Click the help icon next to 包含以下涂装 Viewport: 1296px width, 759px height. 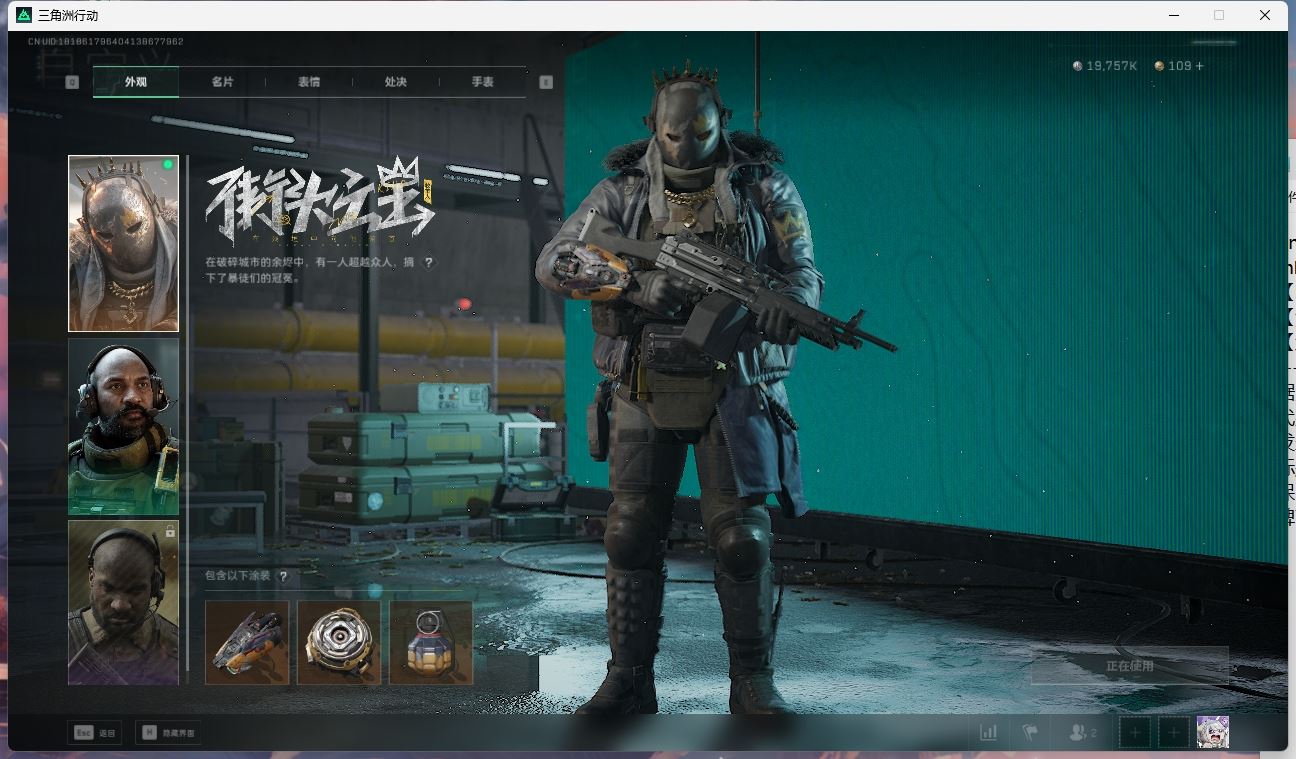pyautogui.click(x=284, y=576)
